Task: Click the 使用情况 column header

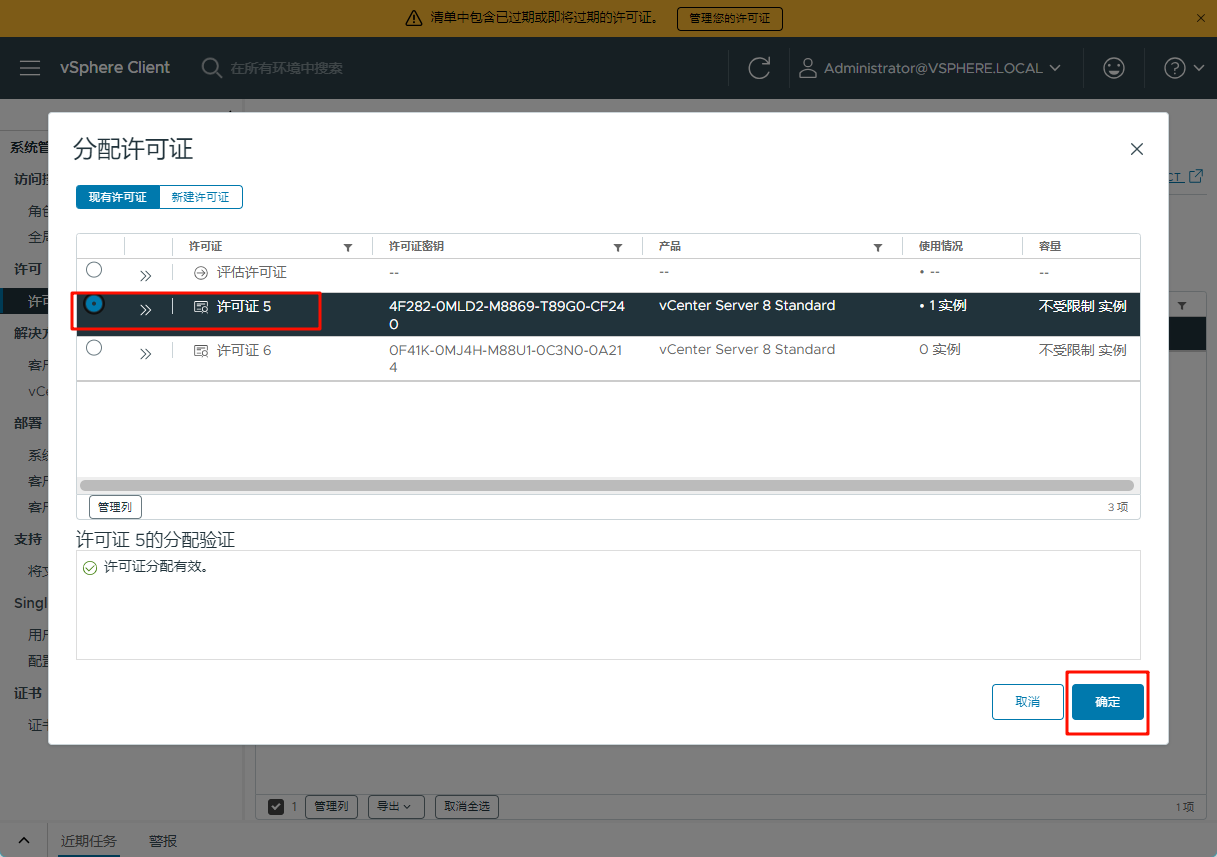Action: 941,246
